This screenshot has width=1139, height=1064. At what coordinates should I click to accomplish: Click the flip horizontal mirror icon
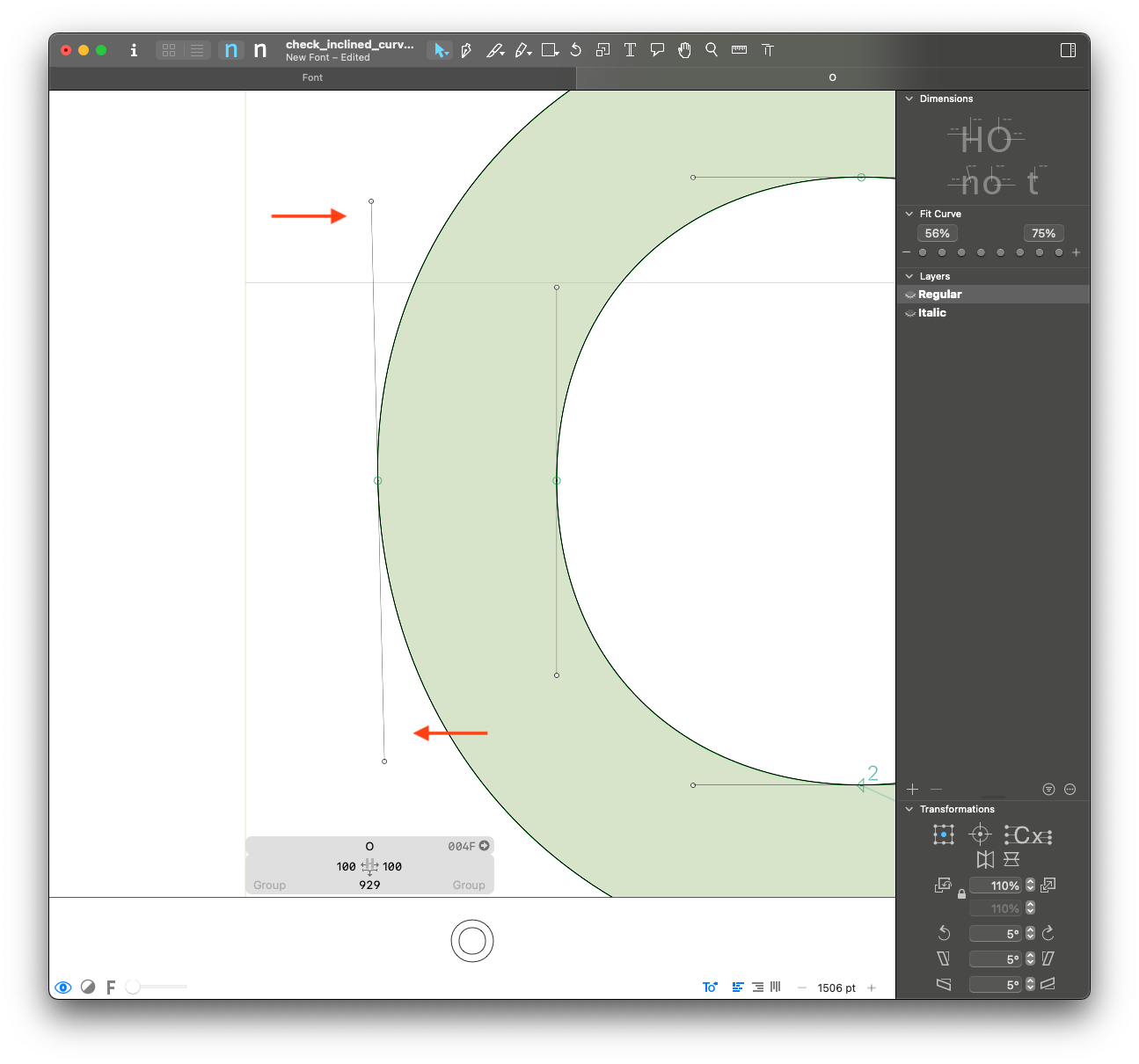pos(985,859)
